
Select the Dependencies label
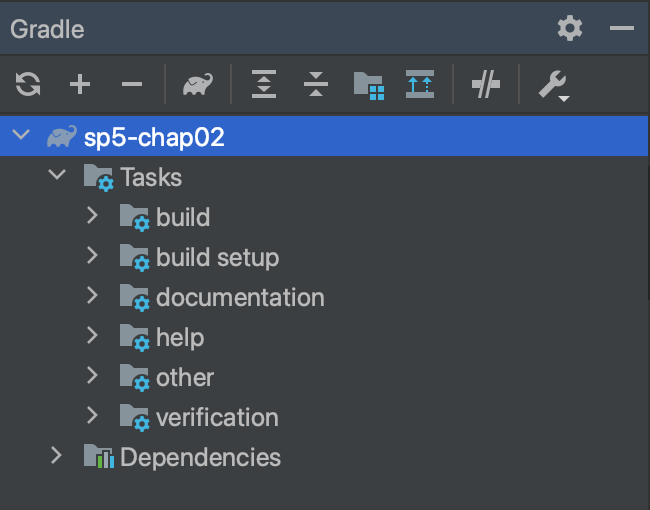(x=201, y=457)
